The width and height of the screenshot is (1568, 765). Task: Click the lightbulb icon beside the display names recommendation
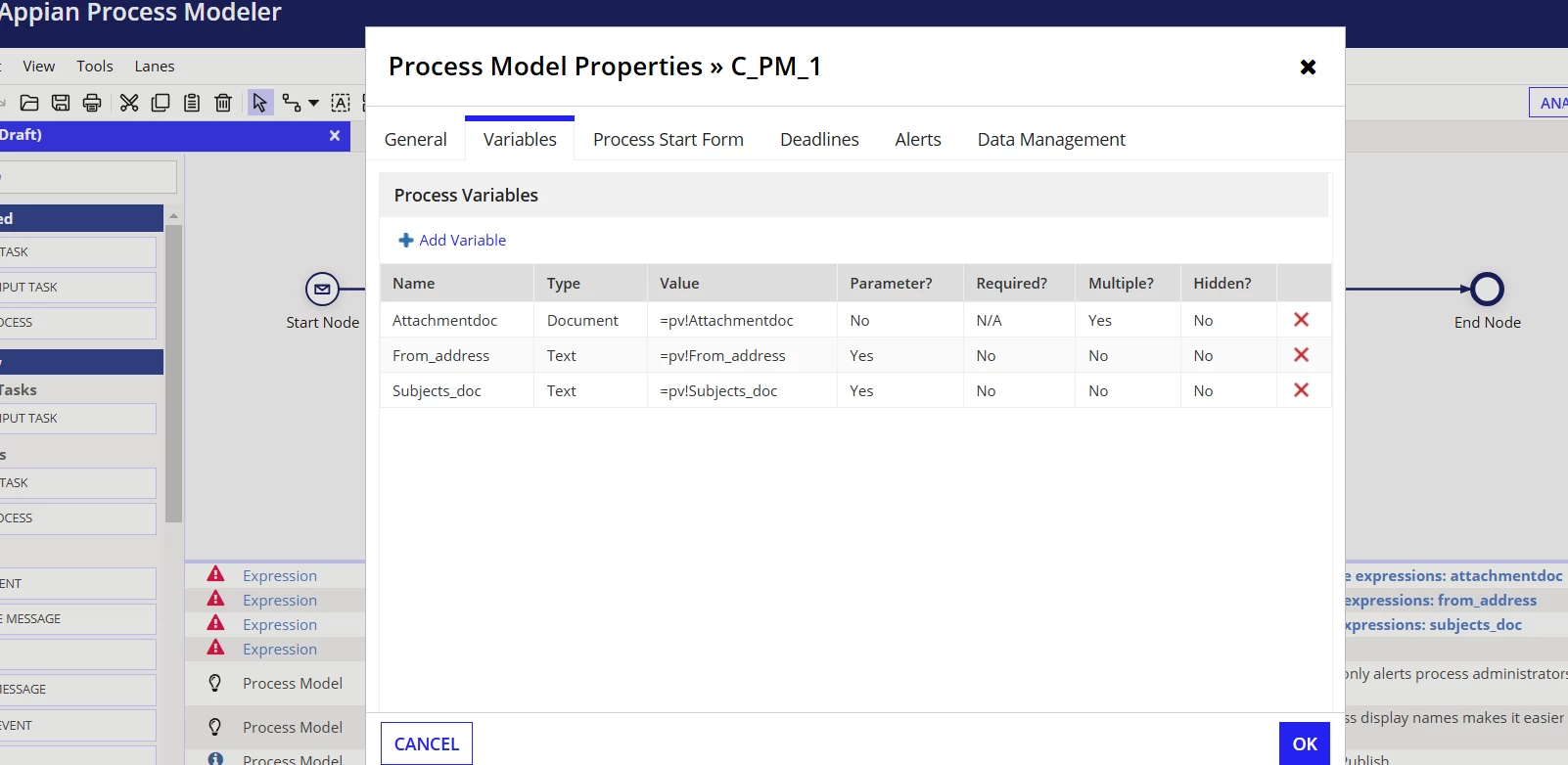coord(215,727)
